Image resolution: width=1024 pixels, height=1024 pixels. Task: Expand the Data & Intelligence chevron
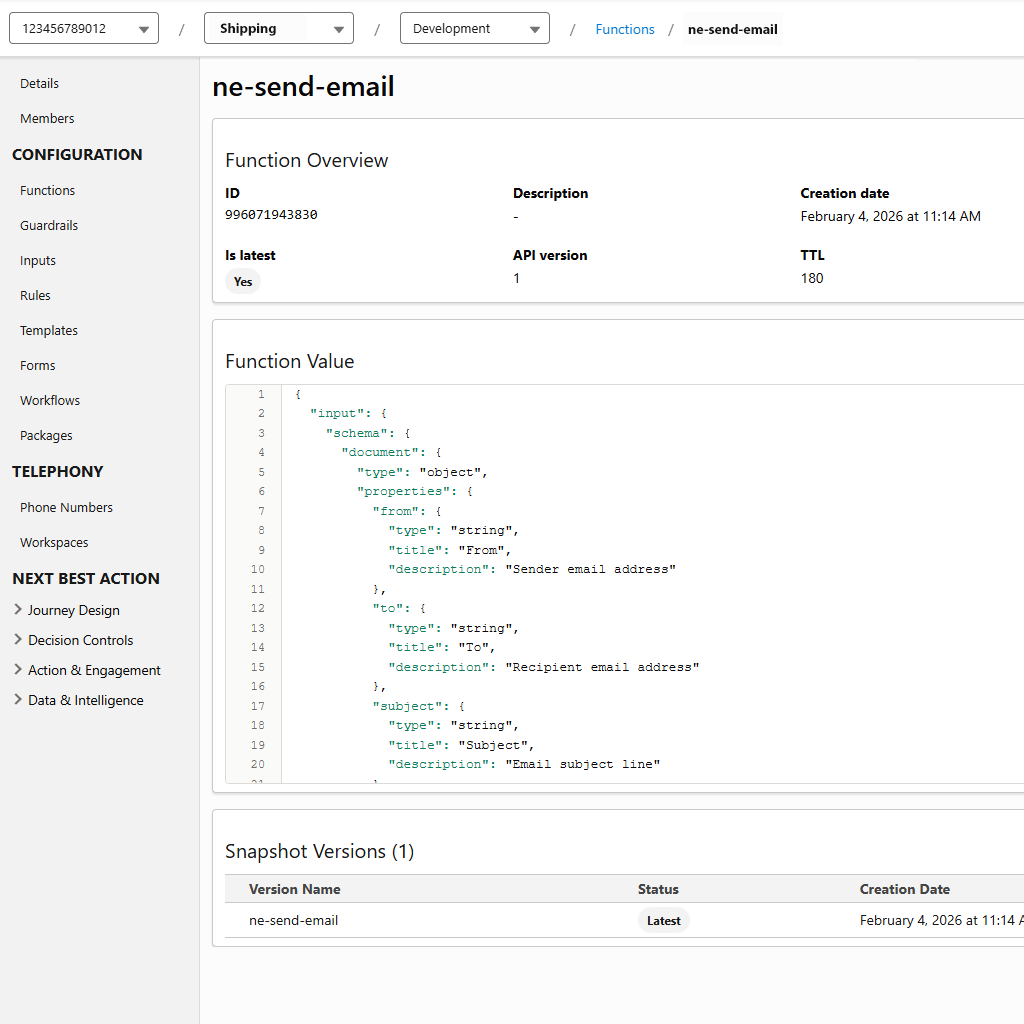coord(18,700)
